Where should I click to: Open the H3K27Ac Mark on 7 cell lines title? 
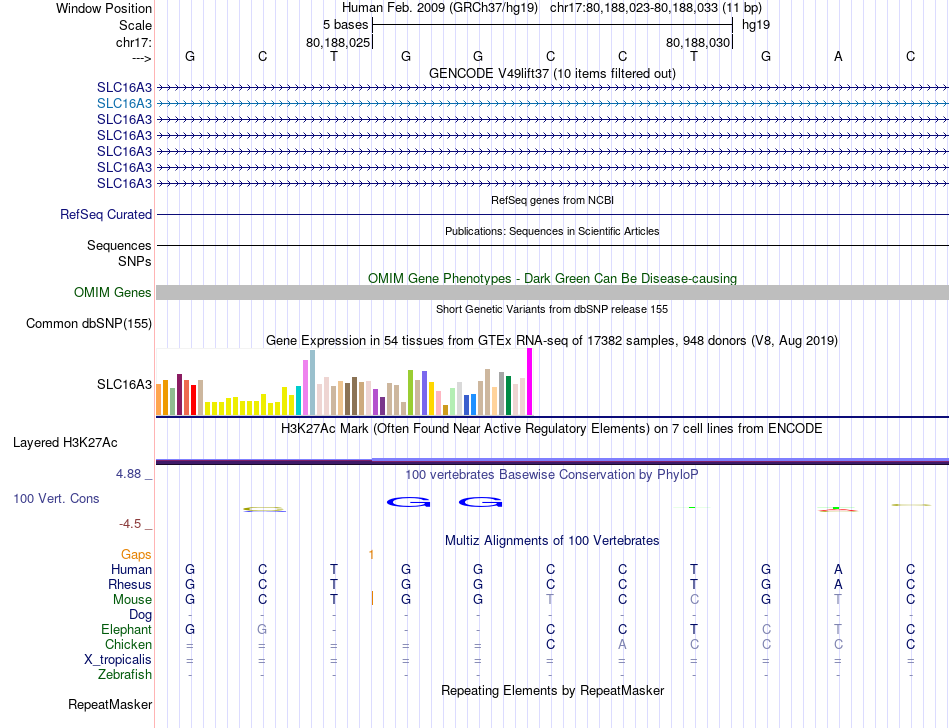552,429
